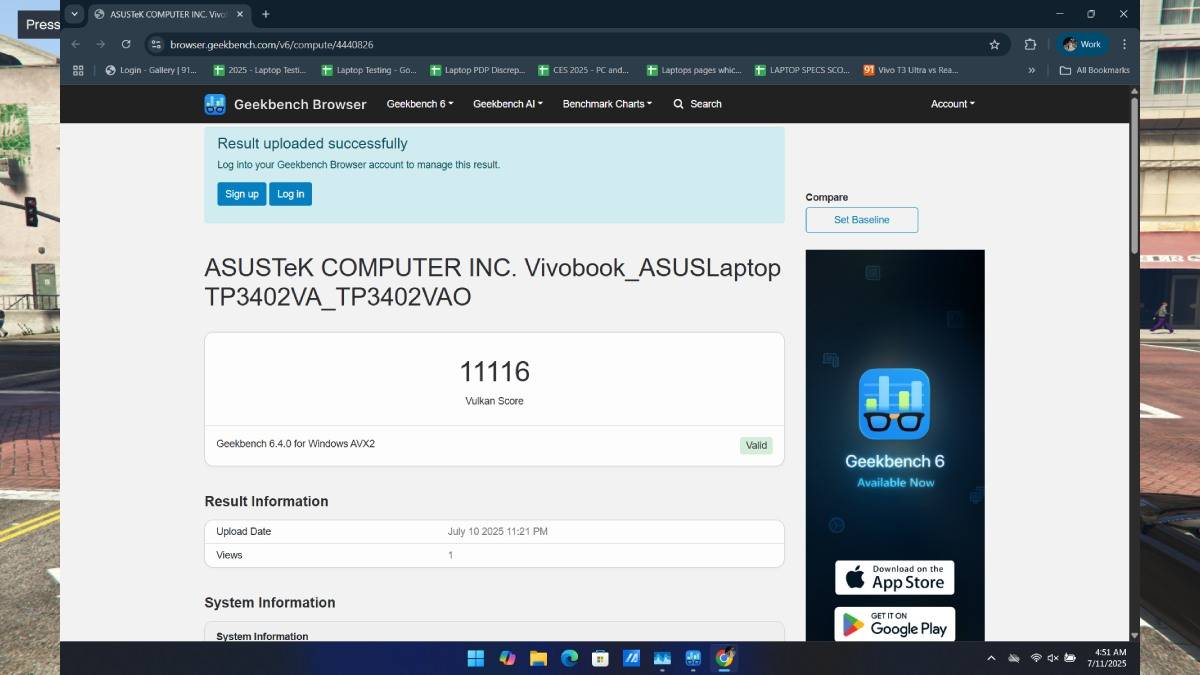Viewport: 1200px width, 675px height.
Task: Click the site information icon in address bar
Action: (x=155, y=44)
